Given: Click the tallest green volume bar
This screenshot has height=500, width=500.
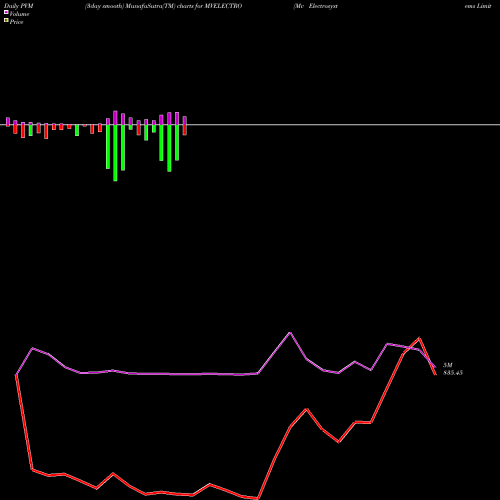Looking at the screenshot, I should (115, 153).
